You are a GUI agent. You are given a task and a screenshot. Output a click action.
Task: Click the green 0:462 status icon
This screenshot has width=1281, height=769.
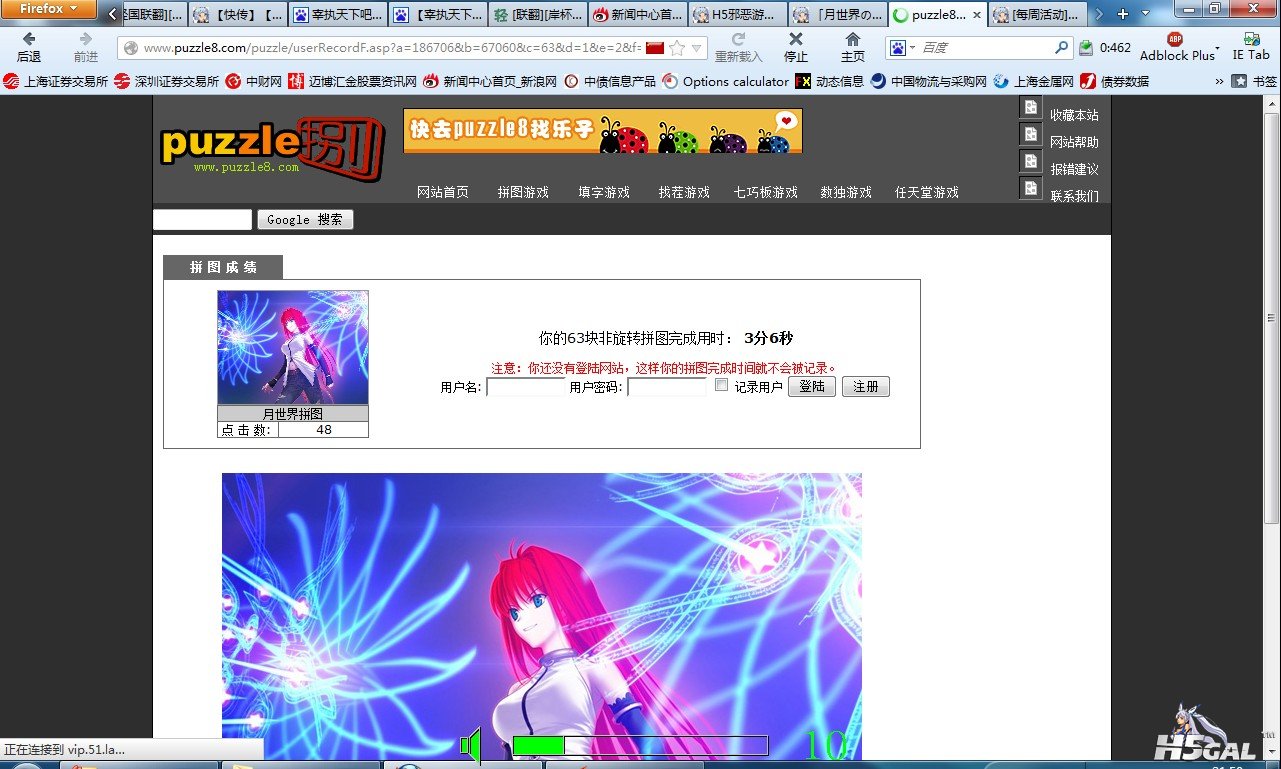(x=1086, y=47)
